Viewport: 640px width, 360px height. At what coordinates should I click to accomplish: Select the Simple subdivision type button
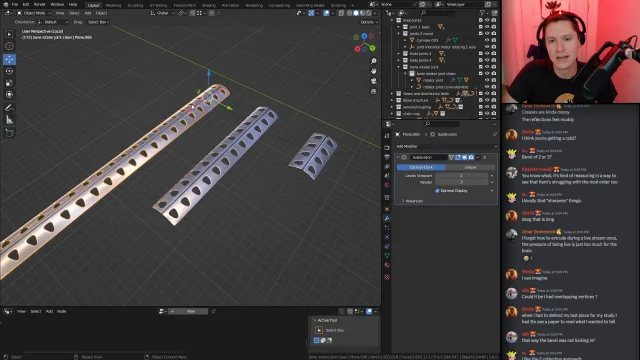pos(470,167)
